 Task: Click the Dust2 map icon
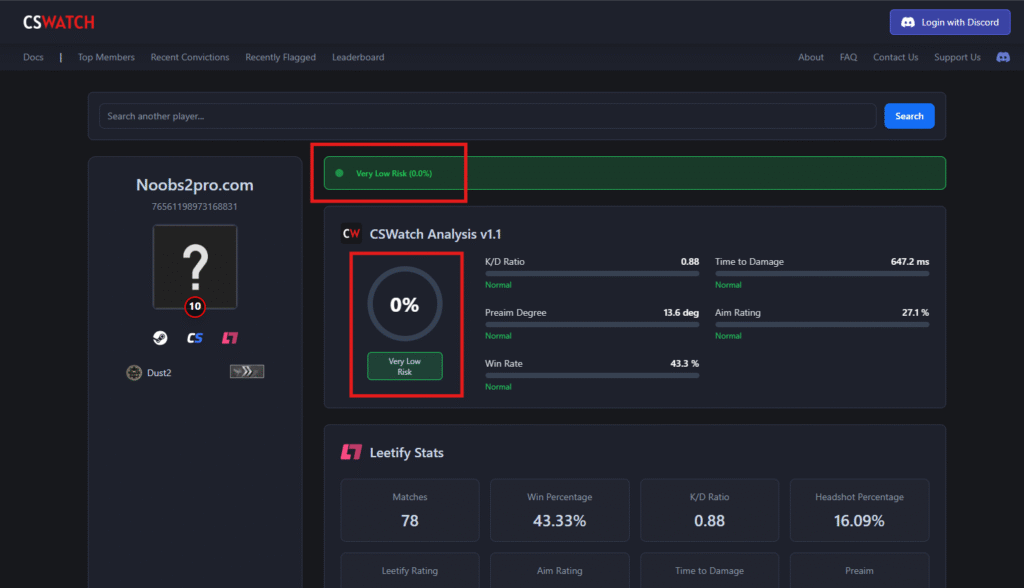(134, 372)
